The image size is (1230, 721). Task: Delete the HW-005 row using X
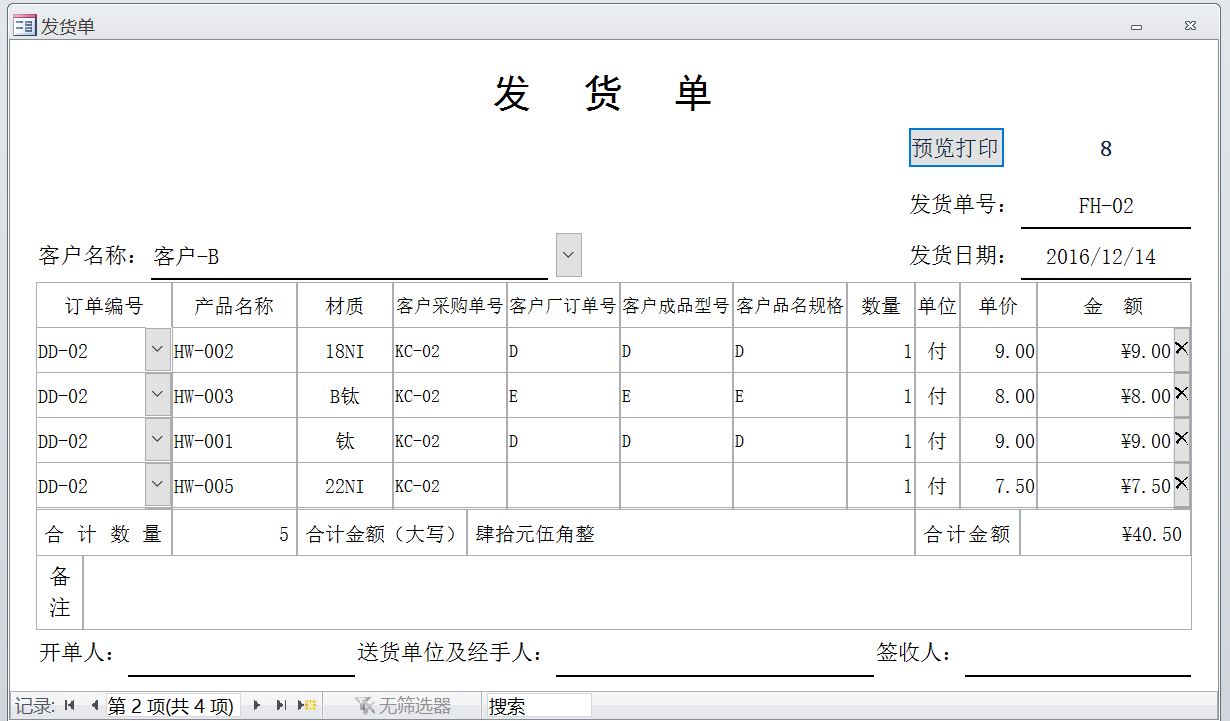tap(1181, 484)
